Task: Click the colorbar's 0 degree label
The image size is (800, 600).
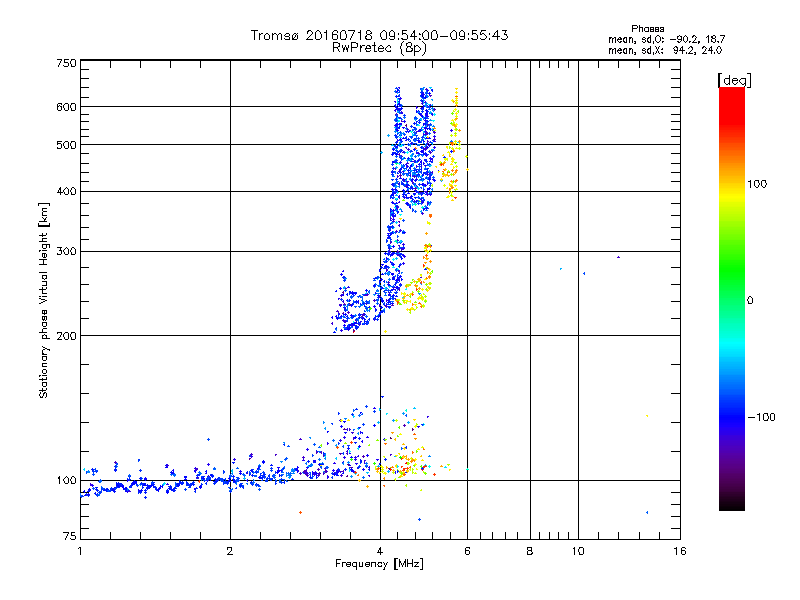Action: coord(750,301)
